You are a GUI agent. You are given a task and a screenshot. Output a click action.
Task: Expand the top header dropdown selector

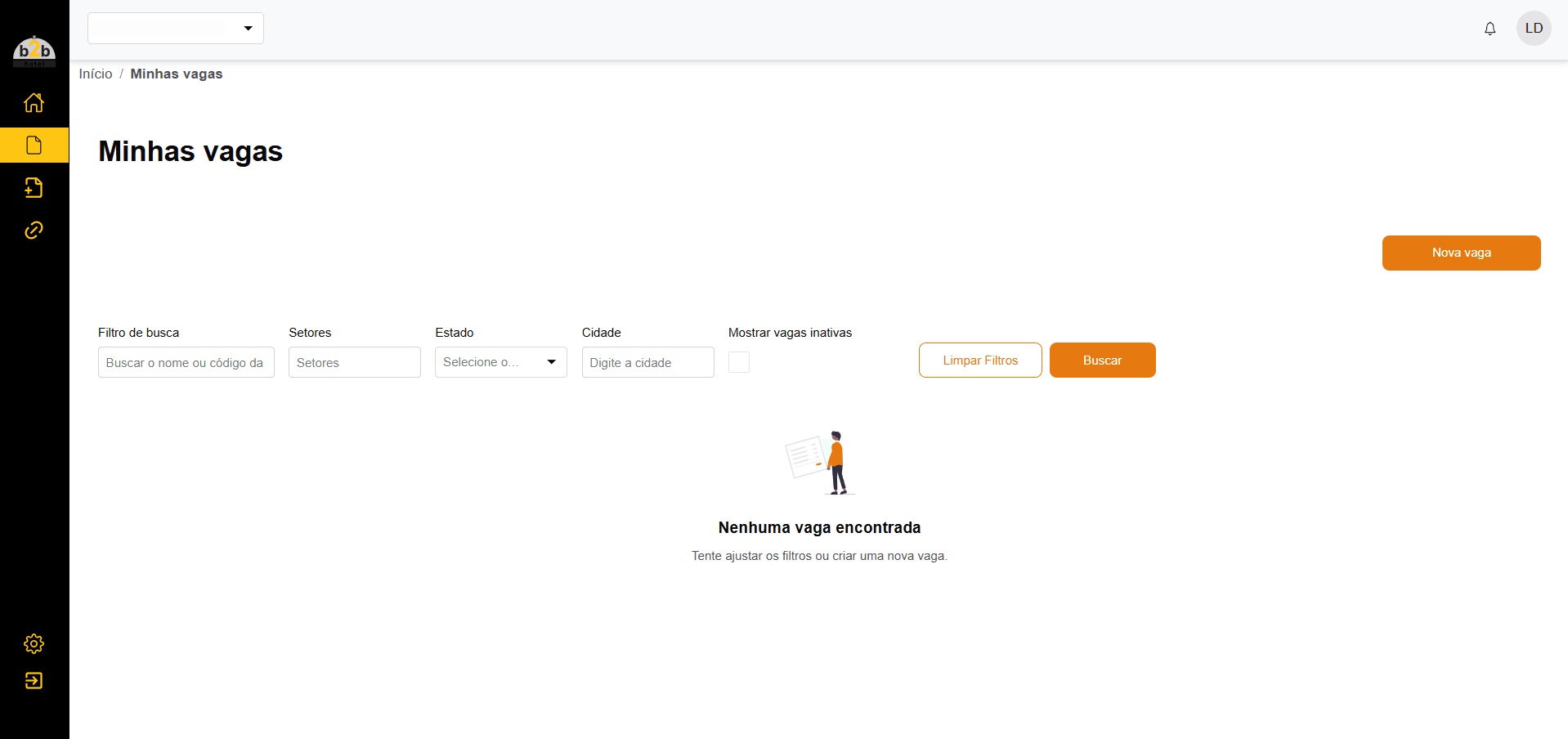coord(176,29)
